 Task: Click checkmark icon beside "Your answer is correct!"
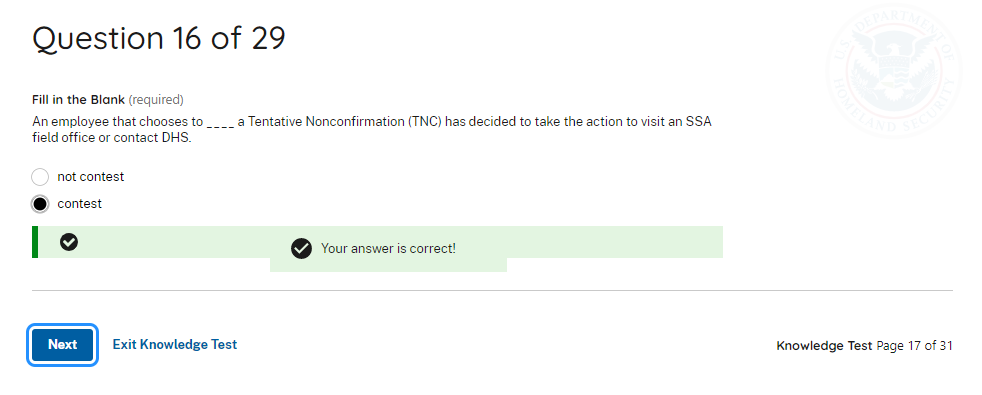click(301, 249)
